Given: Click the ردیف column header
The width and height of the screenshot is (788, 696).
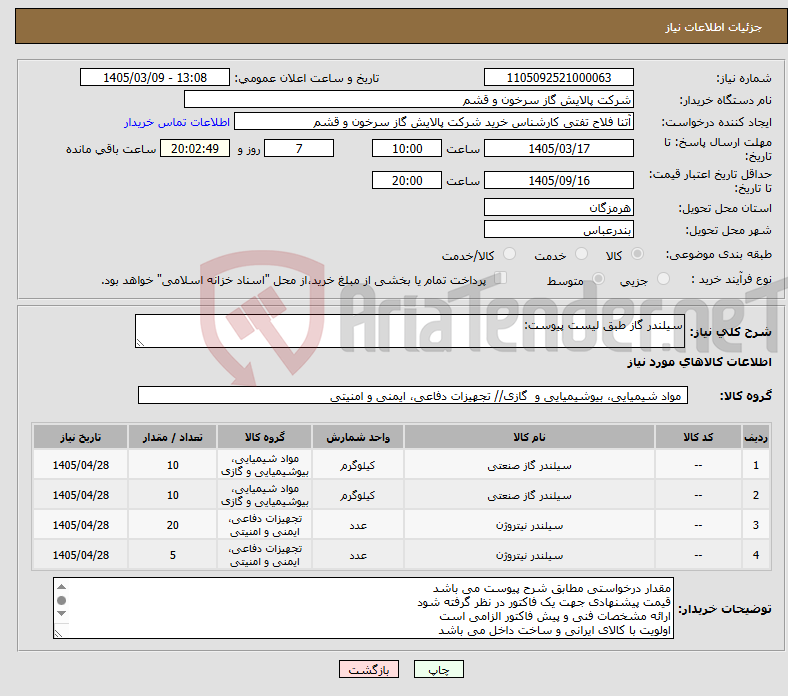Looking at the screenshot, I should pos(756,437).
